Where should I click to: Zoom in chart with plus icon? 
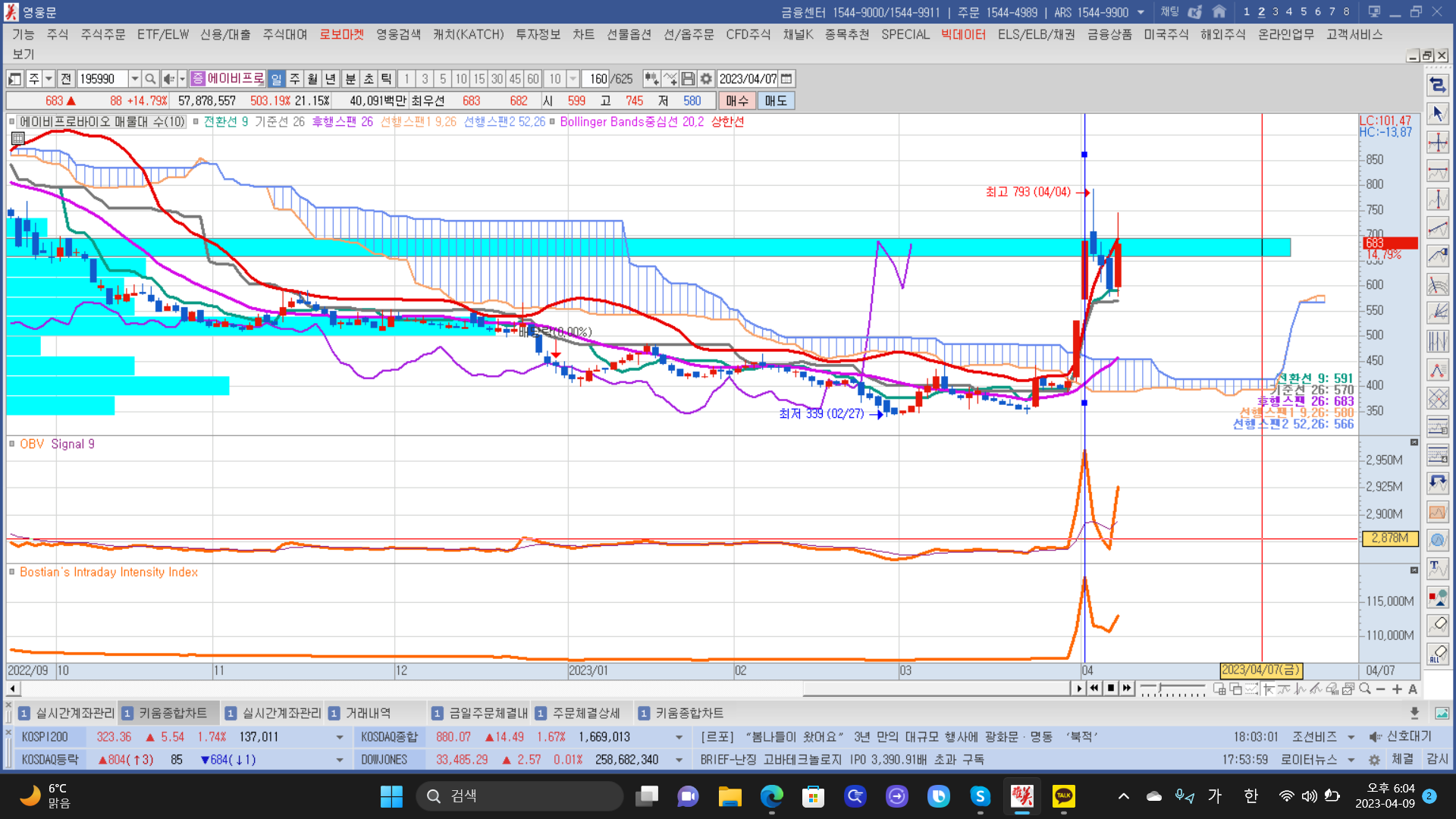[x=1397, y=689]
